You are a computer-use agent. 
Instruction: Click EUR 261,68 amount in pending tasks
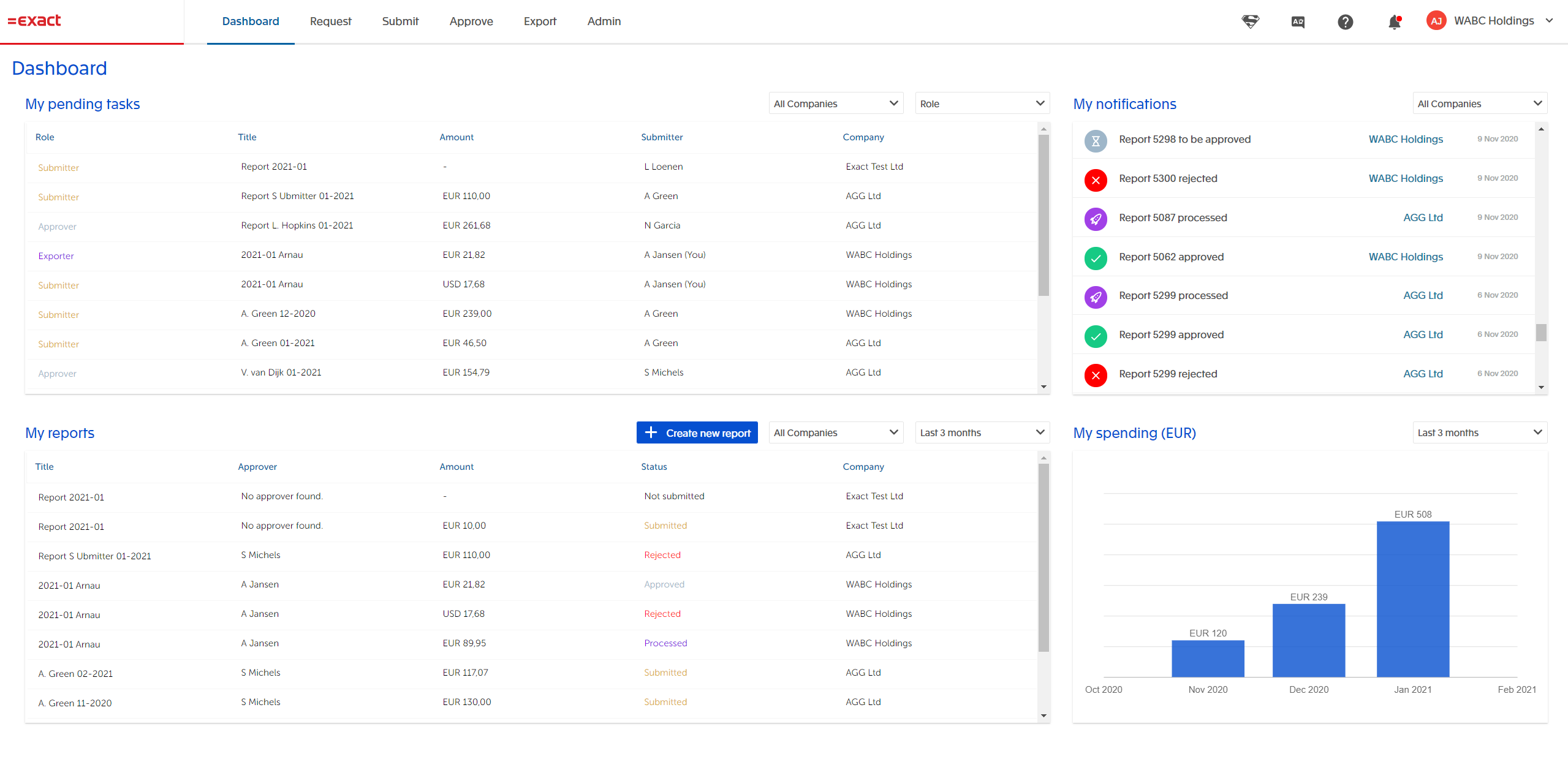(466, 225)
